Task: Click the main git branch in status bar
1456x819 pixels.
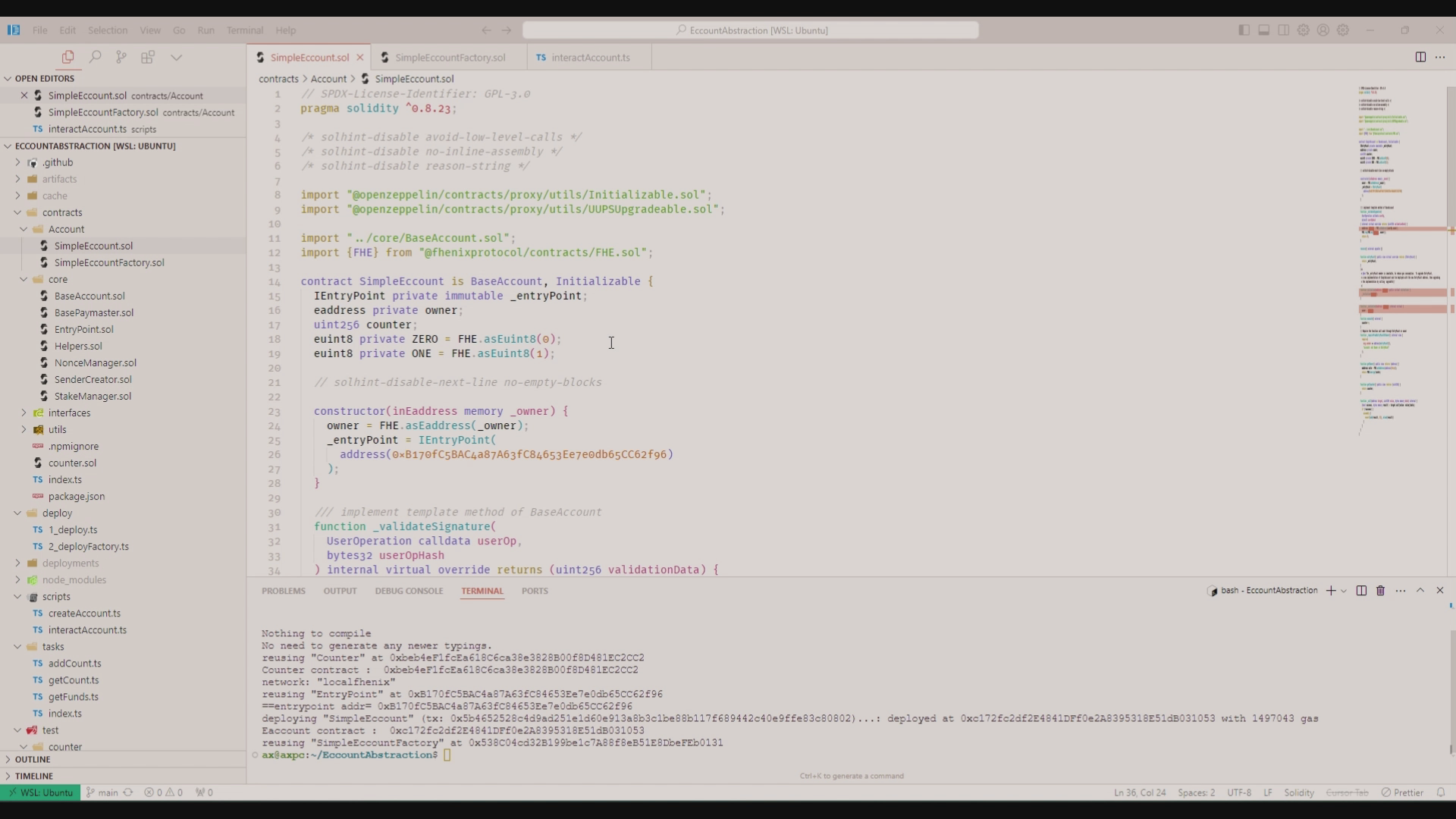Action: tap(102, 792)
